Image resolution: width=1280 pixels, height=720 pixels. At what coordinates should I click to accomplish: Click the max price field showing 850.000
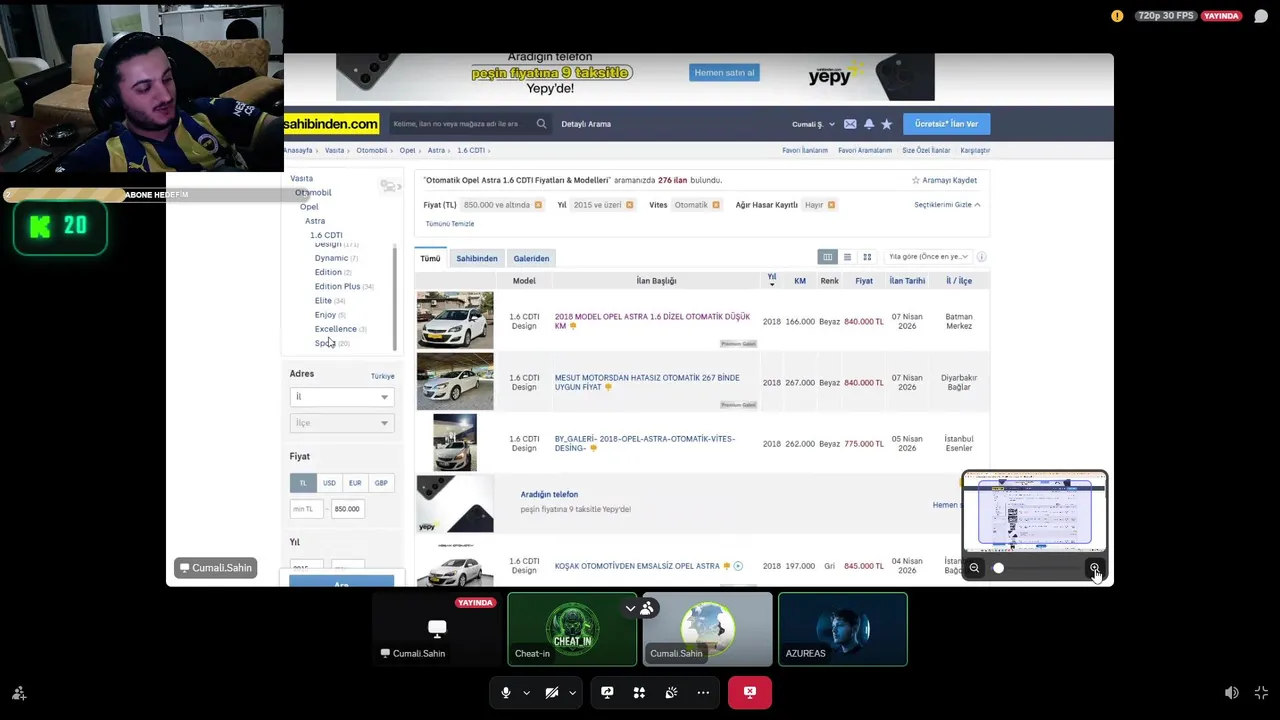(347, 509)
